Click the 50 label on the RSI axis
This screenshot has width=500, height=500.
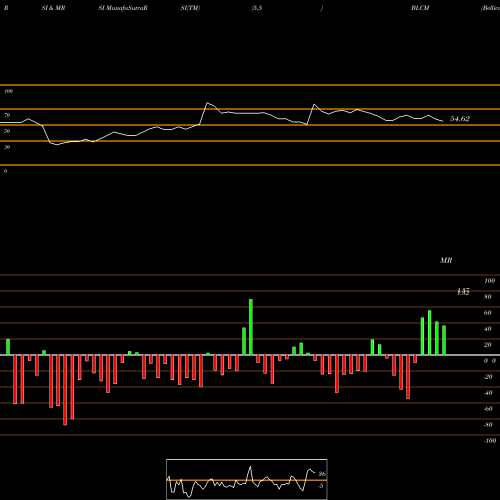click(x=7, y=131)
